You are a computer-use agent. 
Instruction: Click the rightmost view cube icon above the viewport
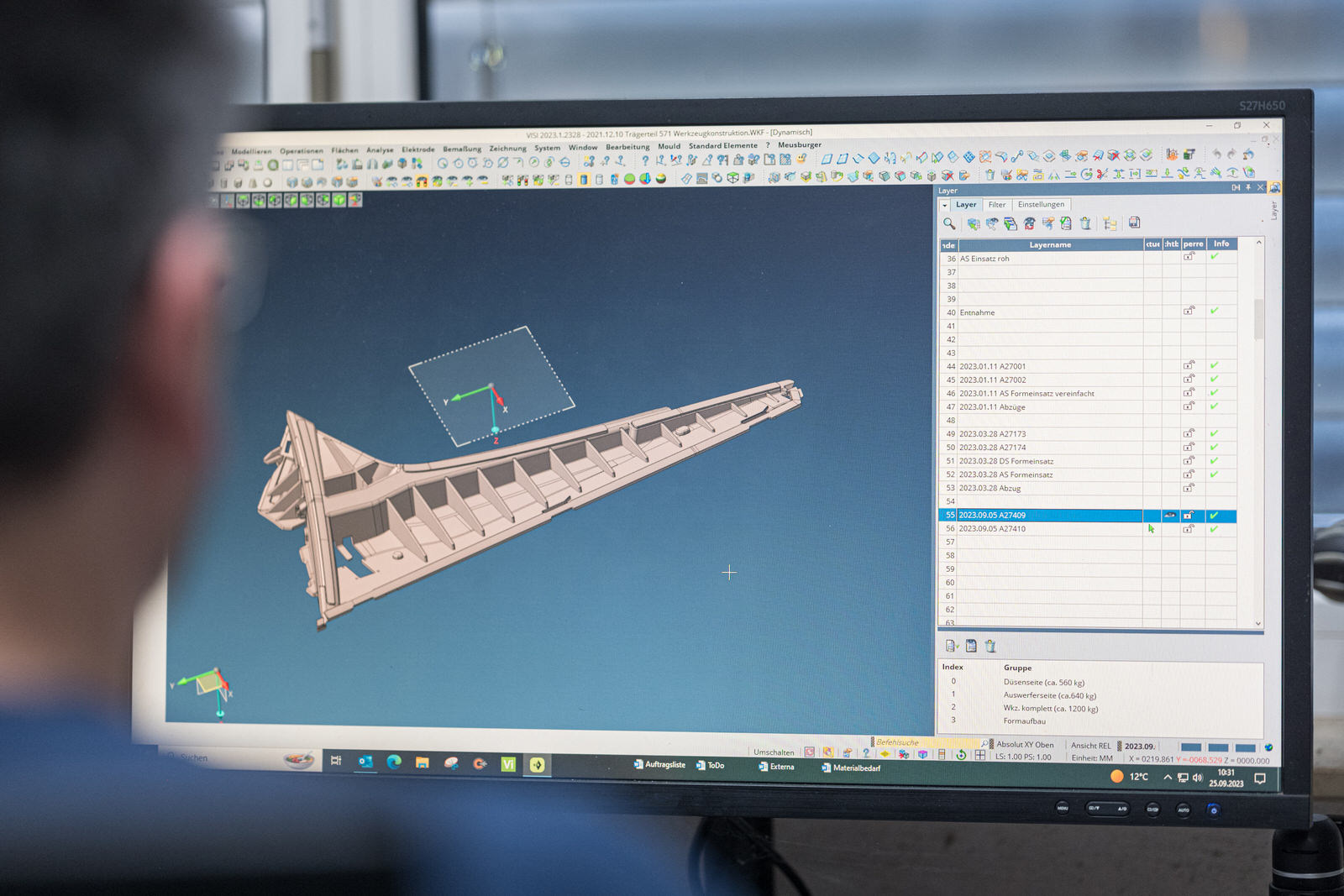[x=354, y=200]
